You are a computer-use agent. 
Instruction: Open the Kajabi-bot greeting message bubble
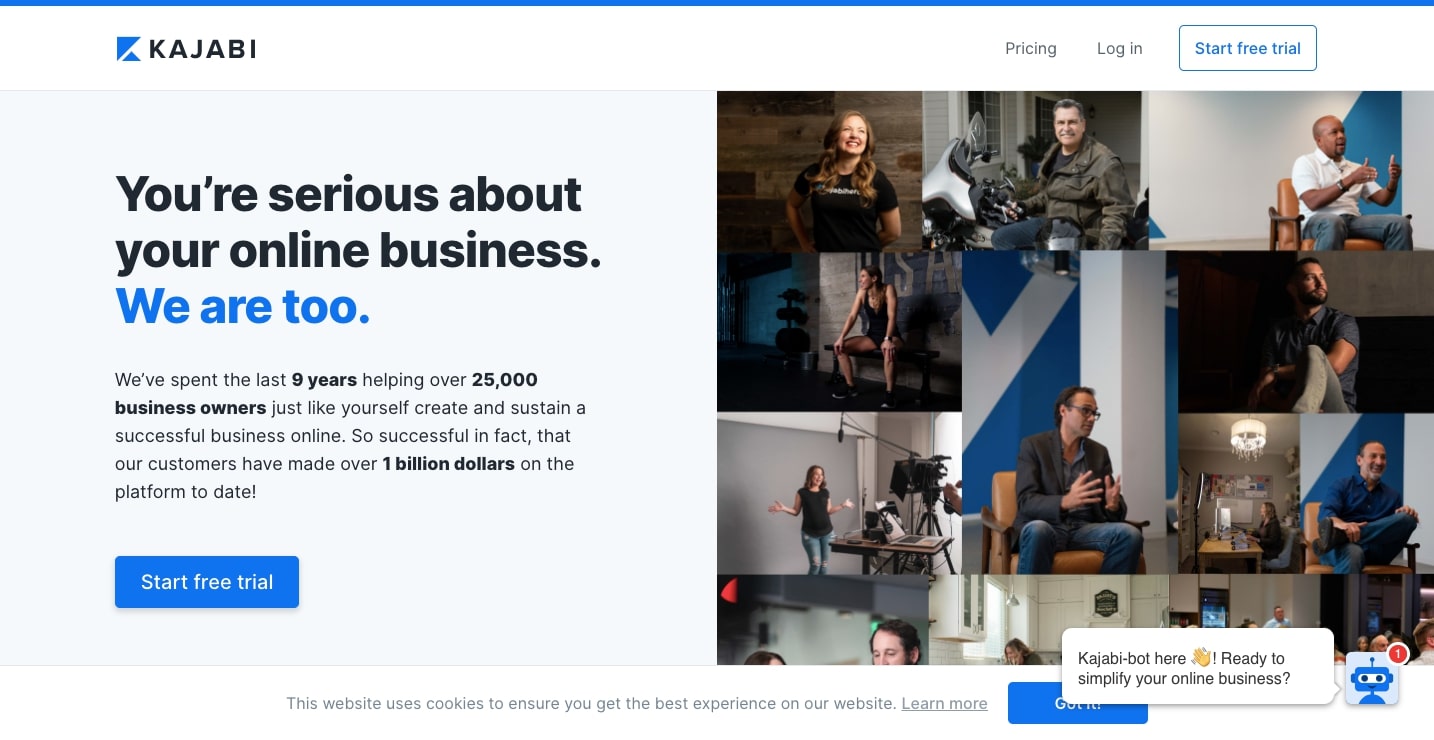[1198, 667]
